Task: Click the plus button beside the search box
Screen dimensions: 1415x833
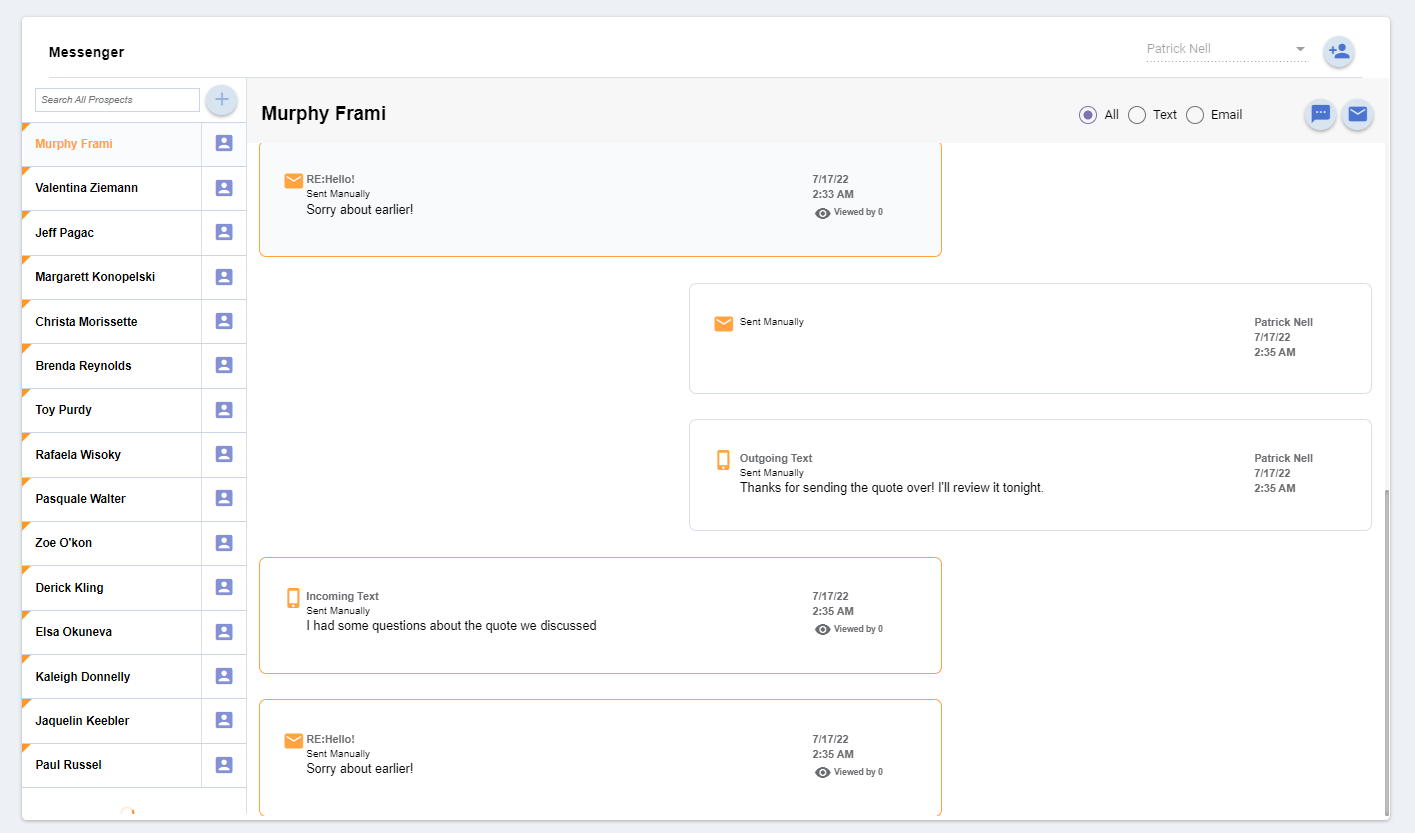Action: (221, 100)
